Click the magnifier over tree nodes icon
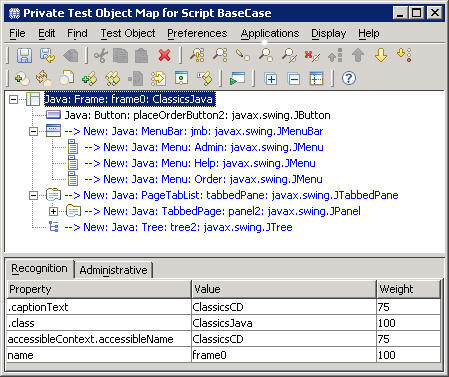Image resolution: width=449 pixels, height=377 pixels. [x=220, y=55]
